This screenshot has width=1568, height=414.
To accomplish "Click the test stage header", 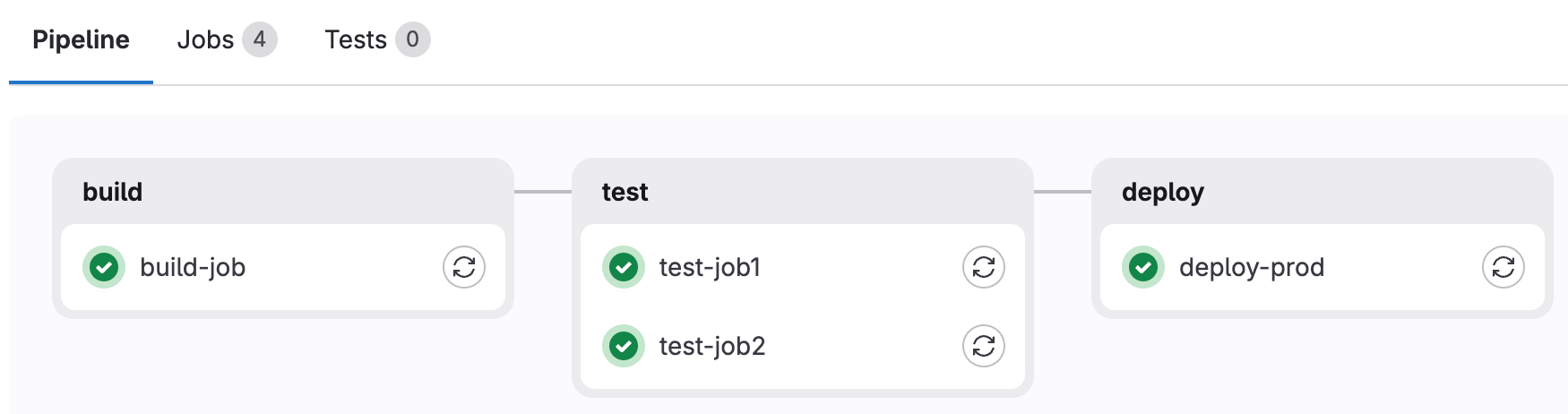I will 625,192.
